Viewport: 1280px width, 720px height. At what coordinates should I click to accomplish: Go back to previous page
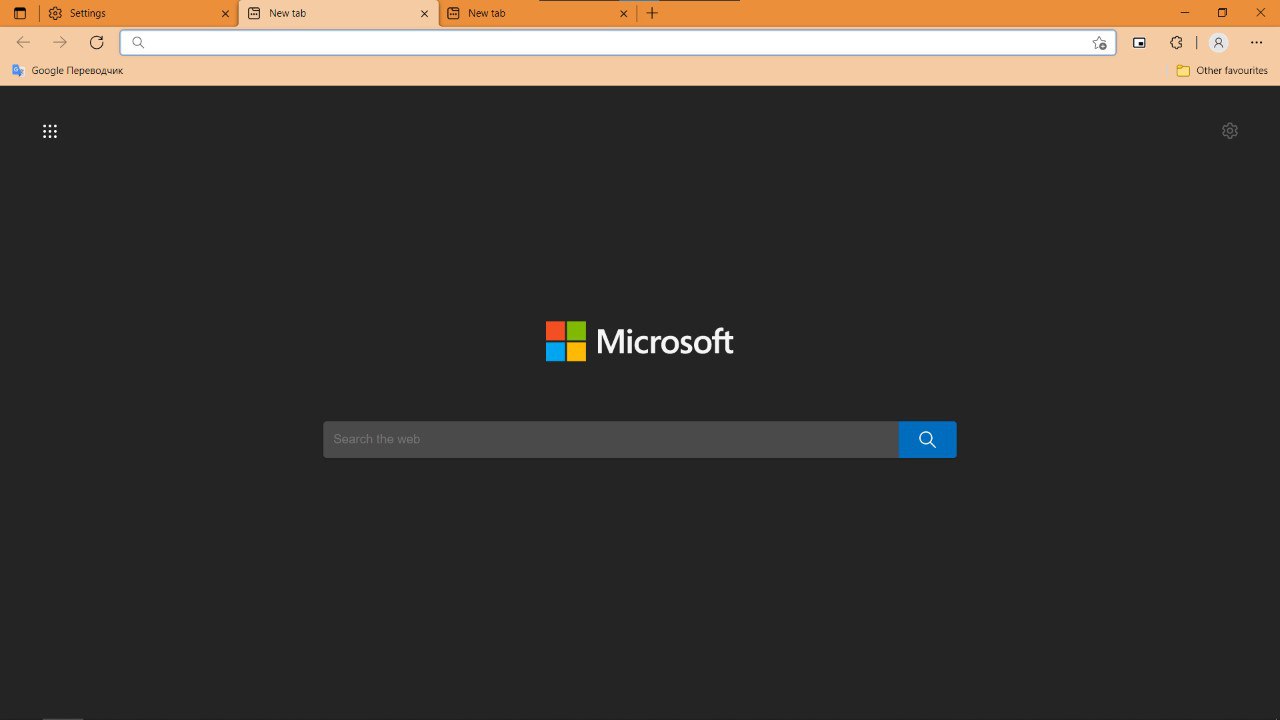pyautogui.click(x=24, y=42)
